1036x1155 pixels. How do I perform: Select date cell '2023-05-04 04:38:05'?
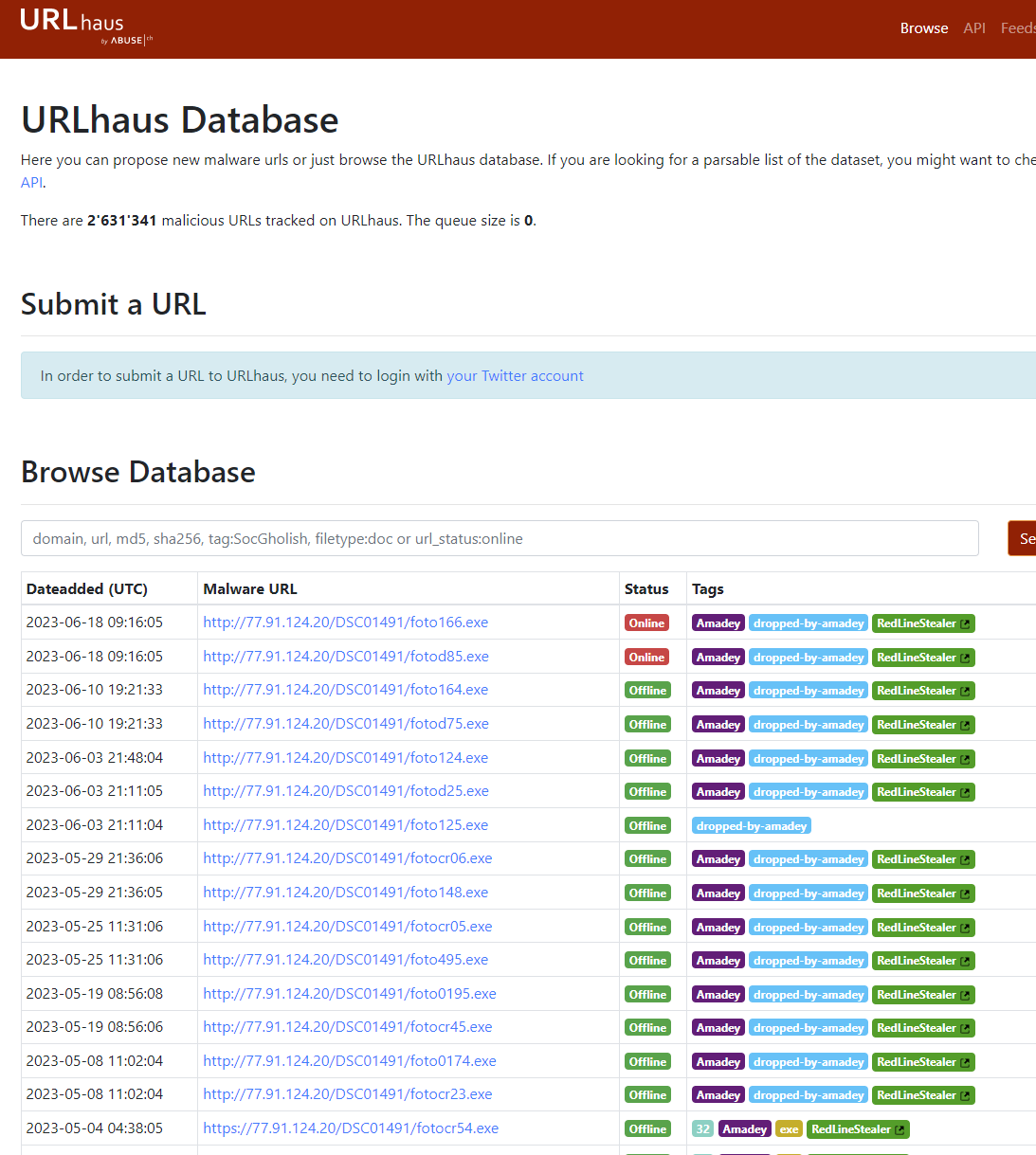pos(95,1128)
